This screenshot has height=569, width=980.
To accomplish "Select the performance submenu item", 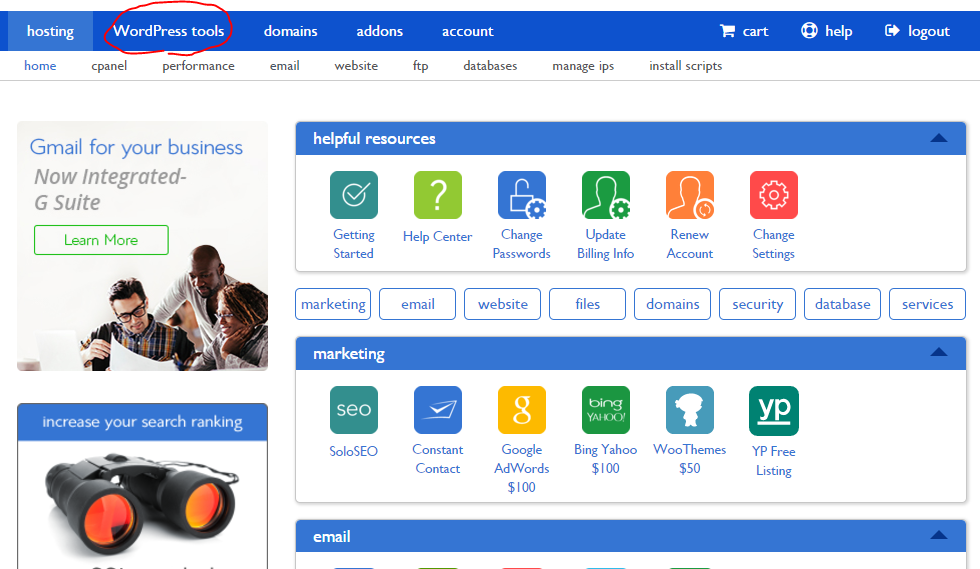I will pyautogui.click(x=198, y=66).
